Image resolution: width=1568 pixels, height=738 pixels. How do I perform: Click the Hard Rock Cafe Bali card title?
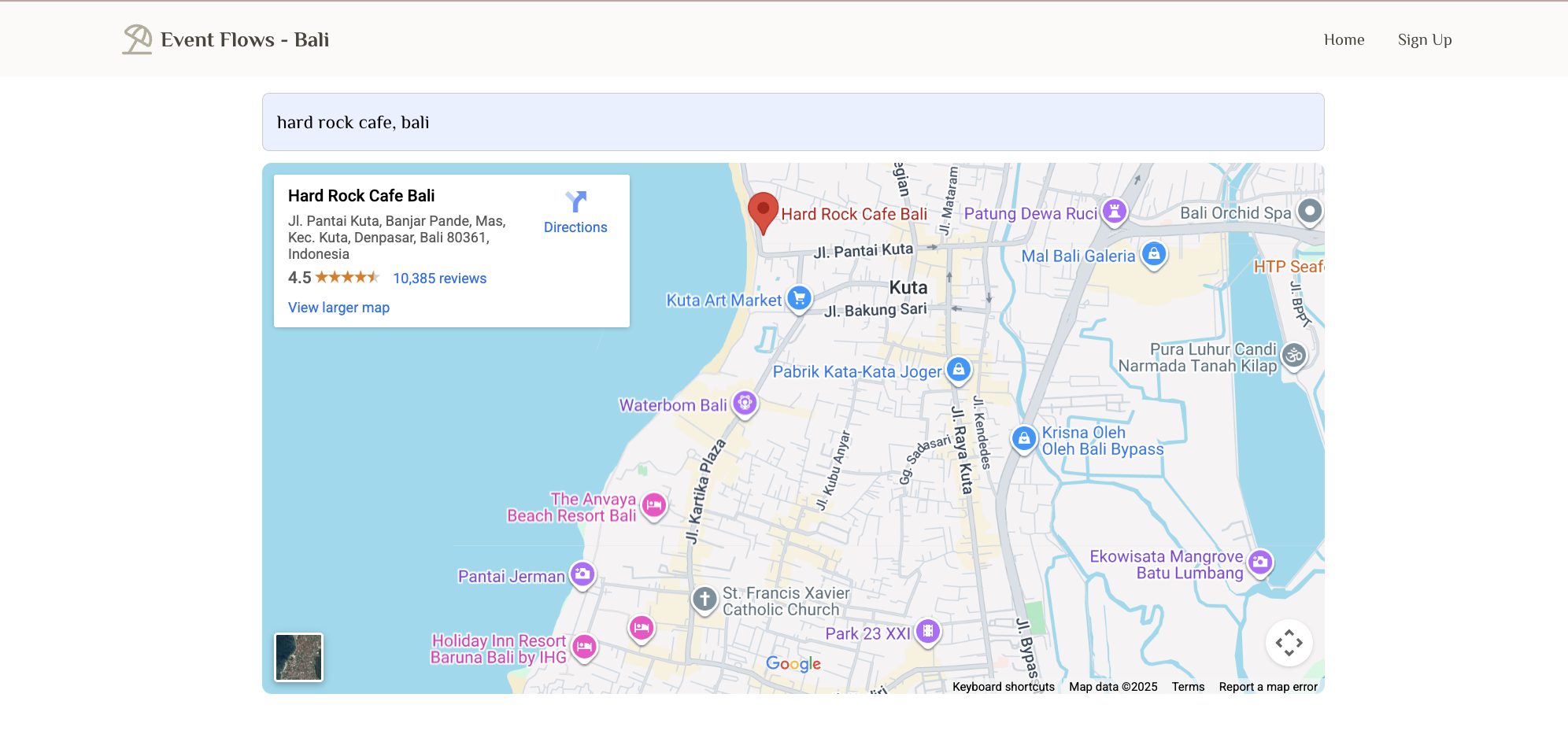point(361,196)
